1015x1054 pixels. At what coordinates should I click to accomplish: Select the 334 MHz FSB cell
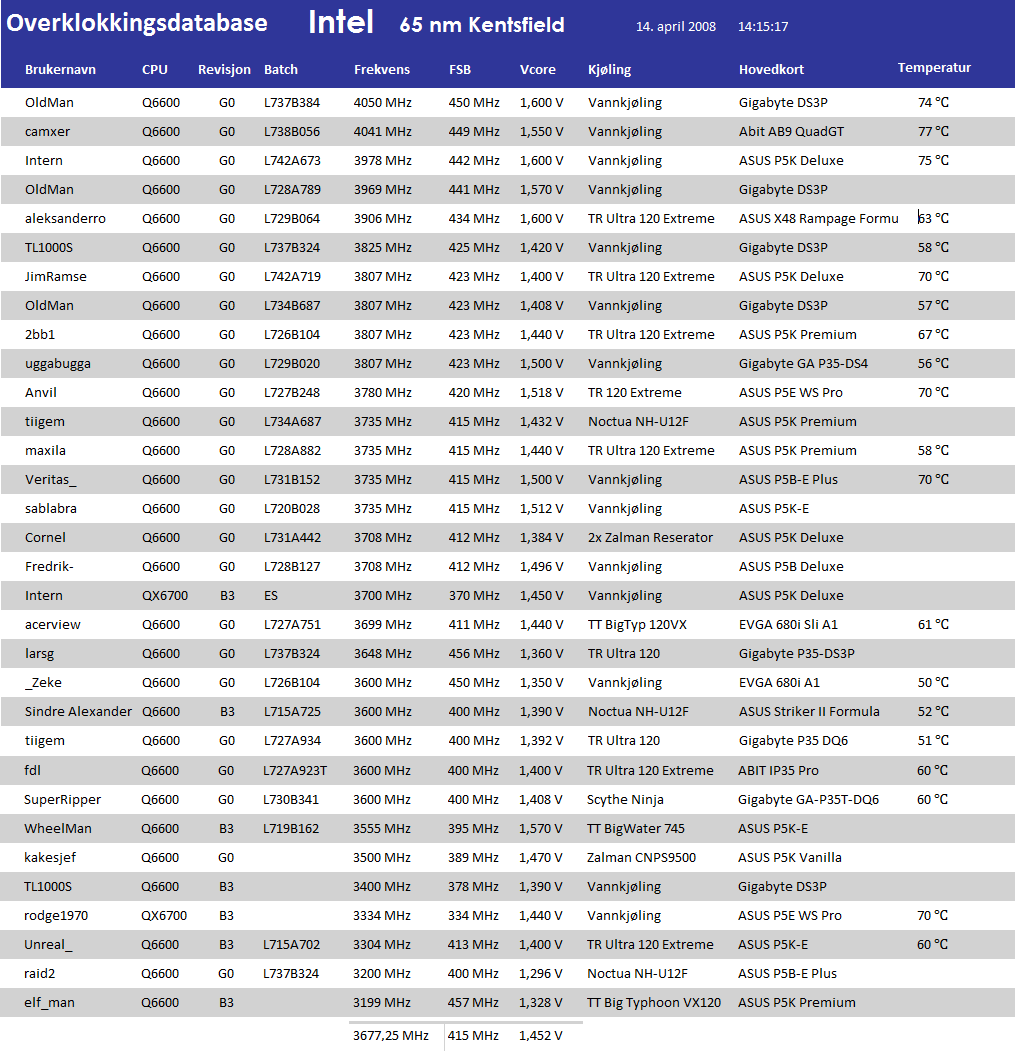click(473, 916)
